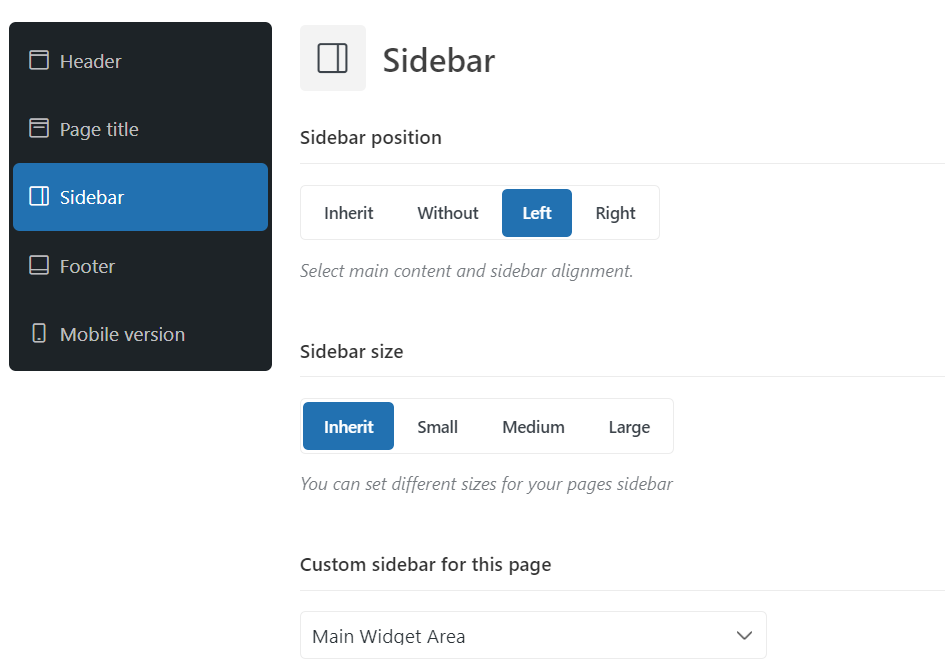Click the large Sidebar heading icon
945x670 pixels.
coord(333,58)
